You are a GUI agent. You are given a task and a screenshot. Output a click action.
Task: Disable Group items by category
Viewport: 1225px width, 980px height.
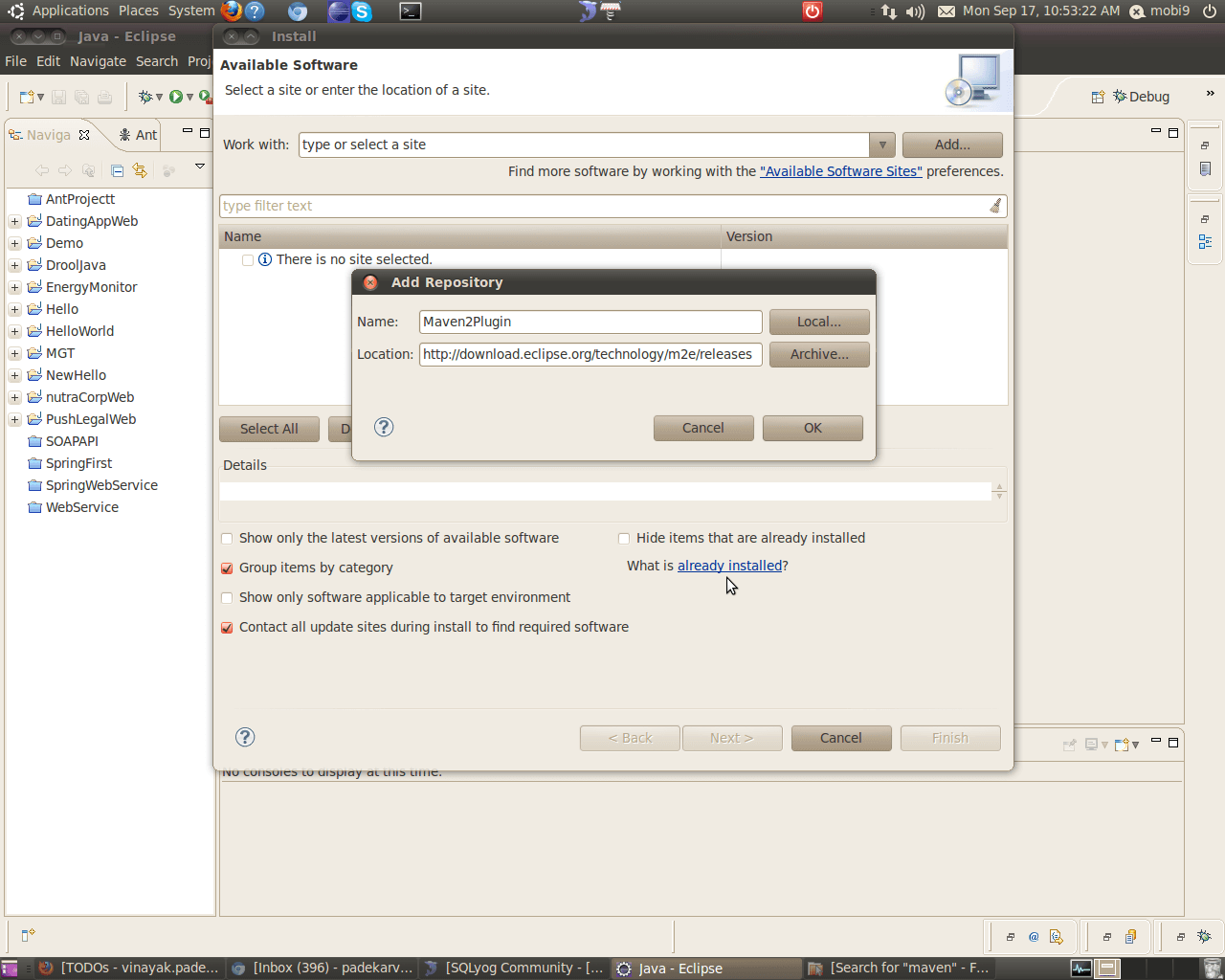226,568
